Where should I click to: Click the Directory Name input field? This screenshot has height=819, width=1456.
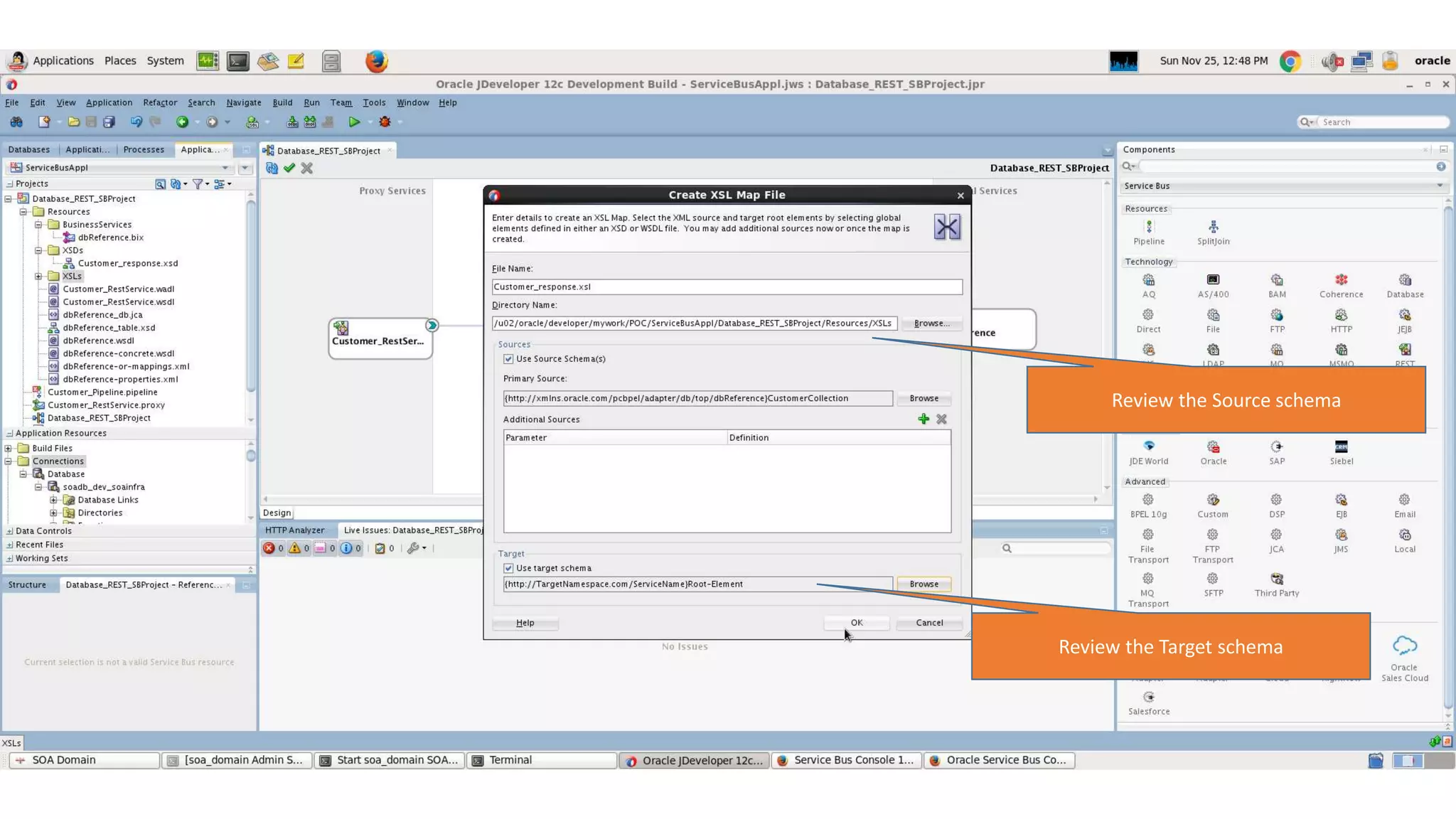tap(694, 323)
